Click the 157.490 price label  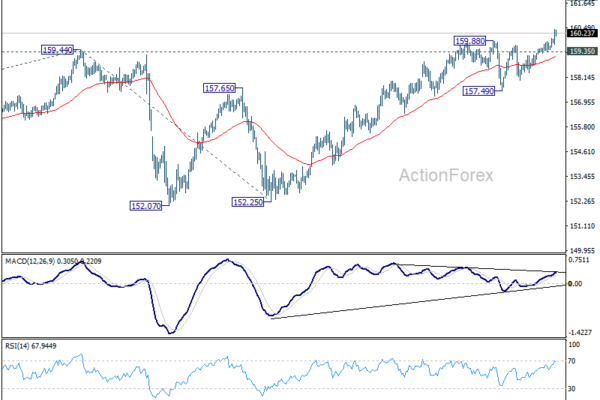(x=479, y=91)
